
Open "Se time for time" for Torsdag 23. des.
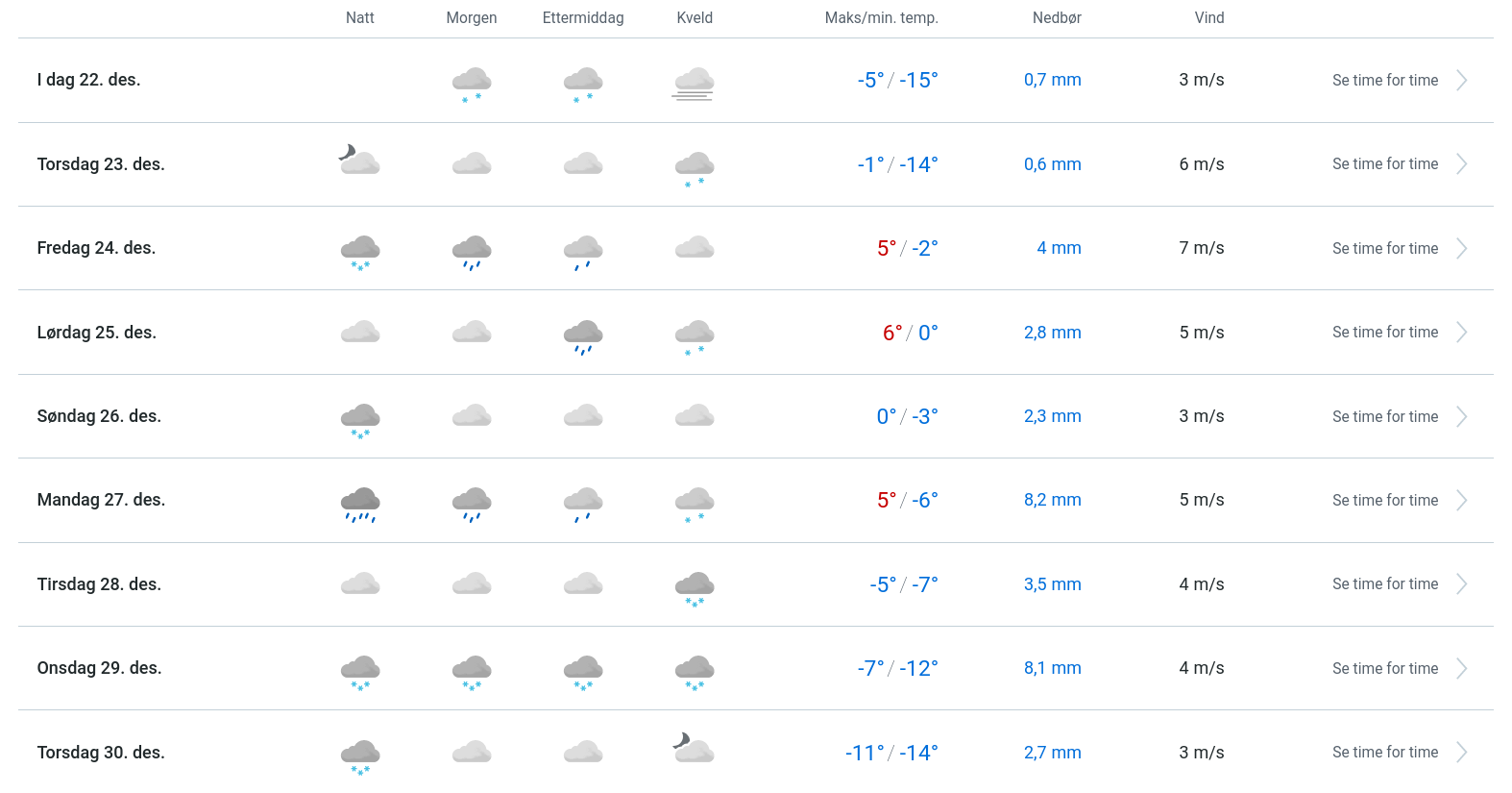[1384, 164]
